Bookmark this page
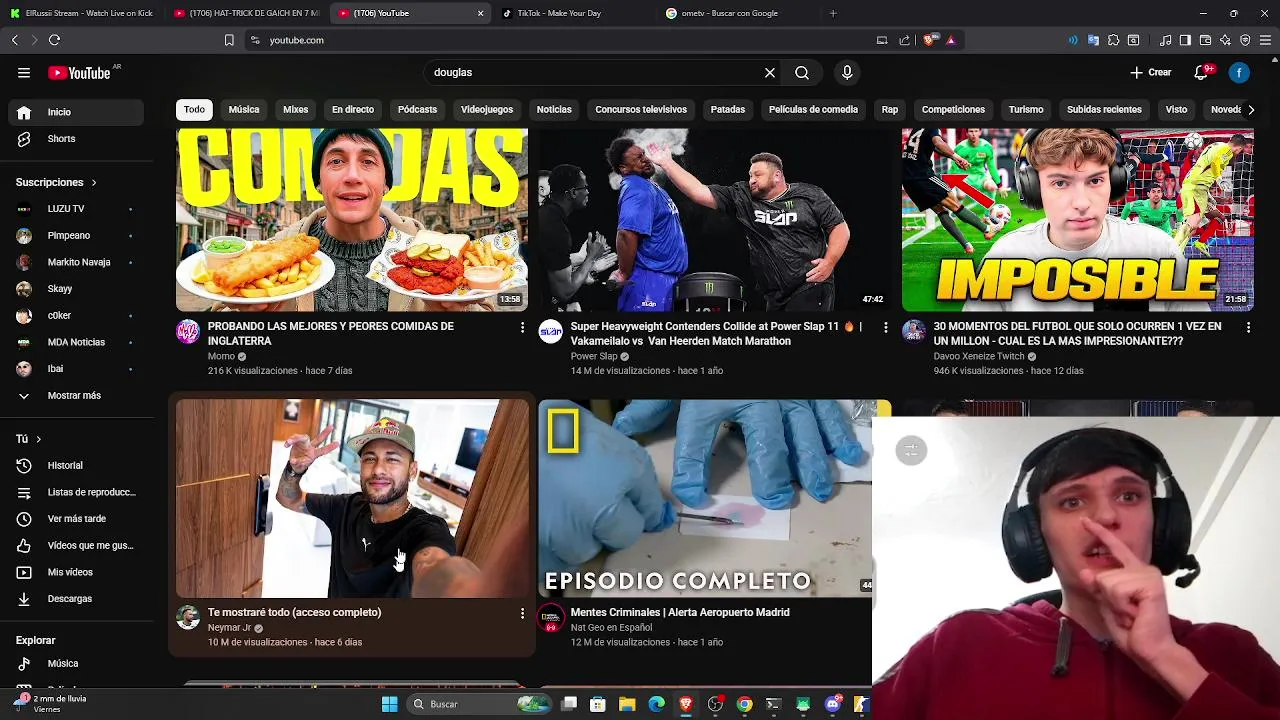The image size is (1280, 720). [x=229, y=40]
